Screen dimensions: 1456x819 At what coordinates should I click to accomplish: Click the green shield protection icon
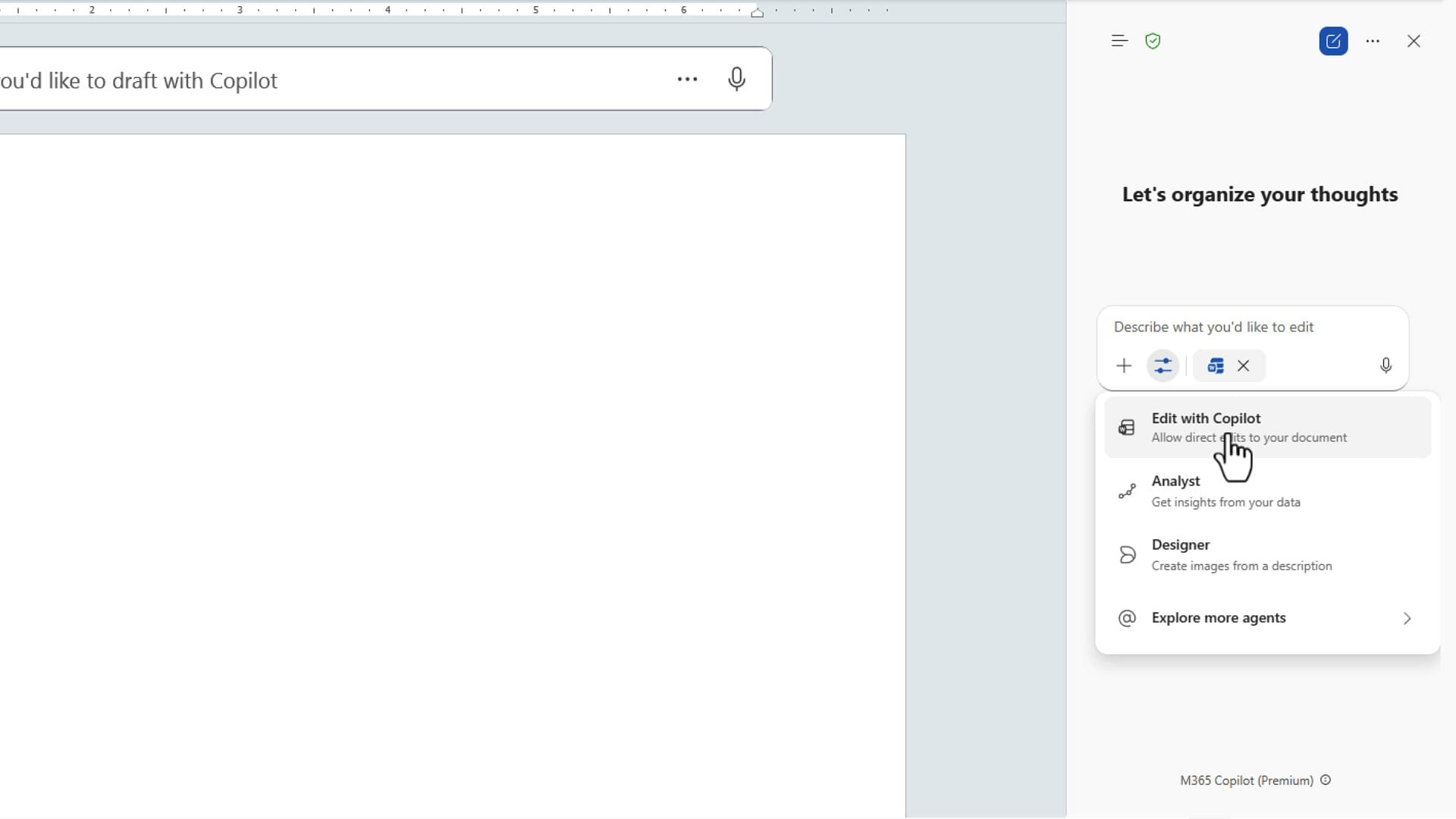[x=1153, y=41]
